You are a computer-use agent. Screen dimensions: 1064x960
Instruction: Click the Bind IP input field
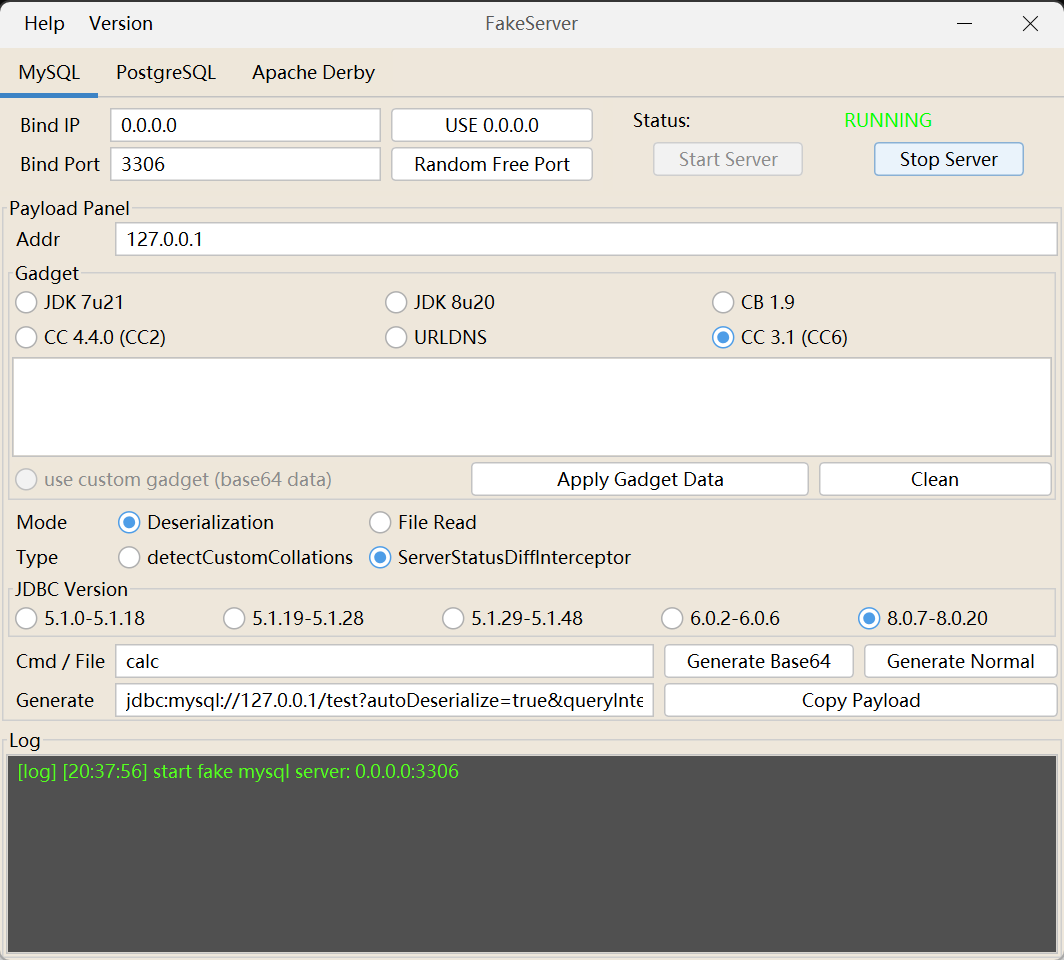coord(245,126)
